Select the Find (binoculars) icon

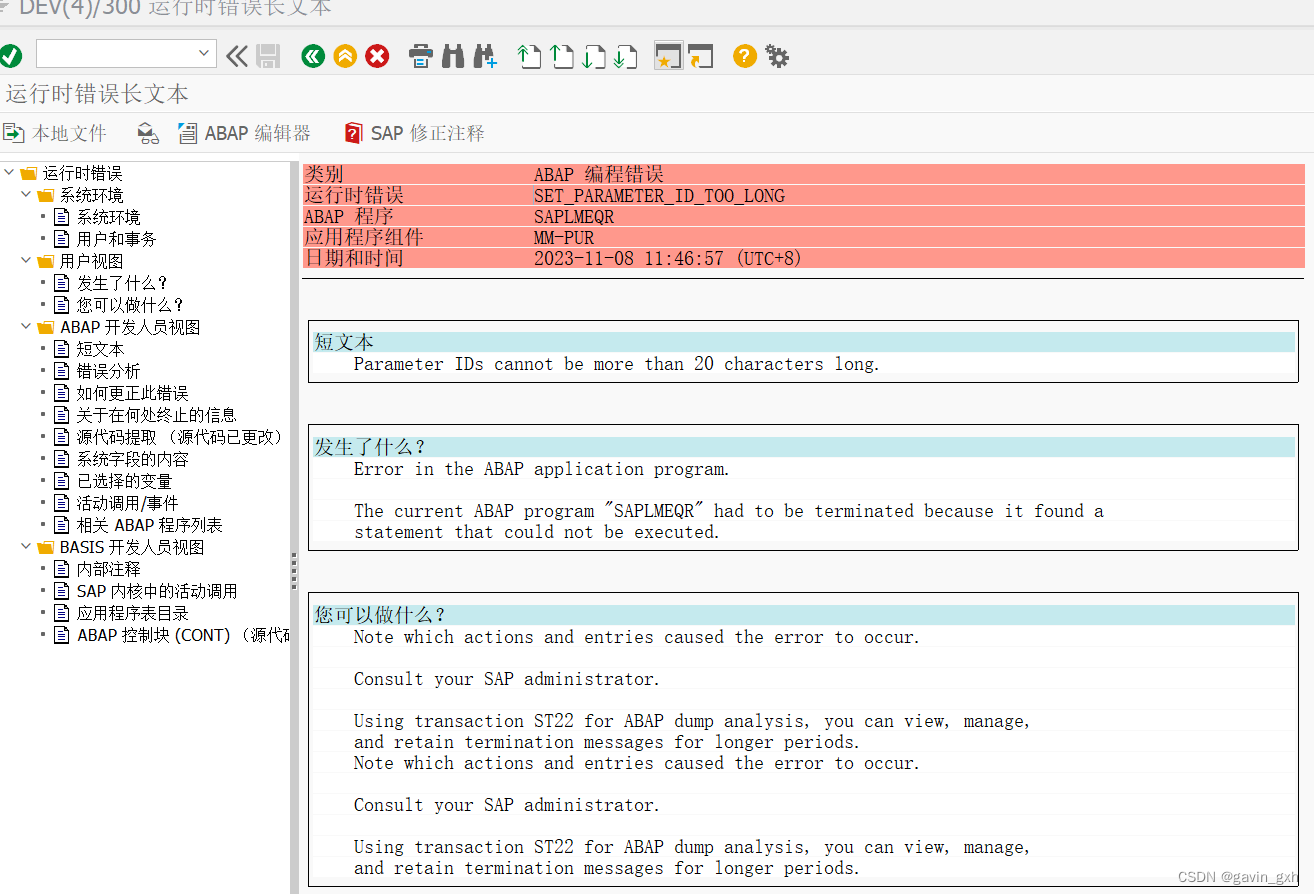tap(453, 56)
